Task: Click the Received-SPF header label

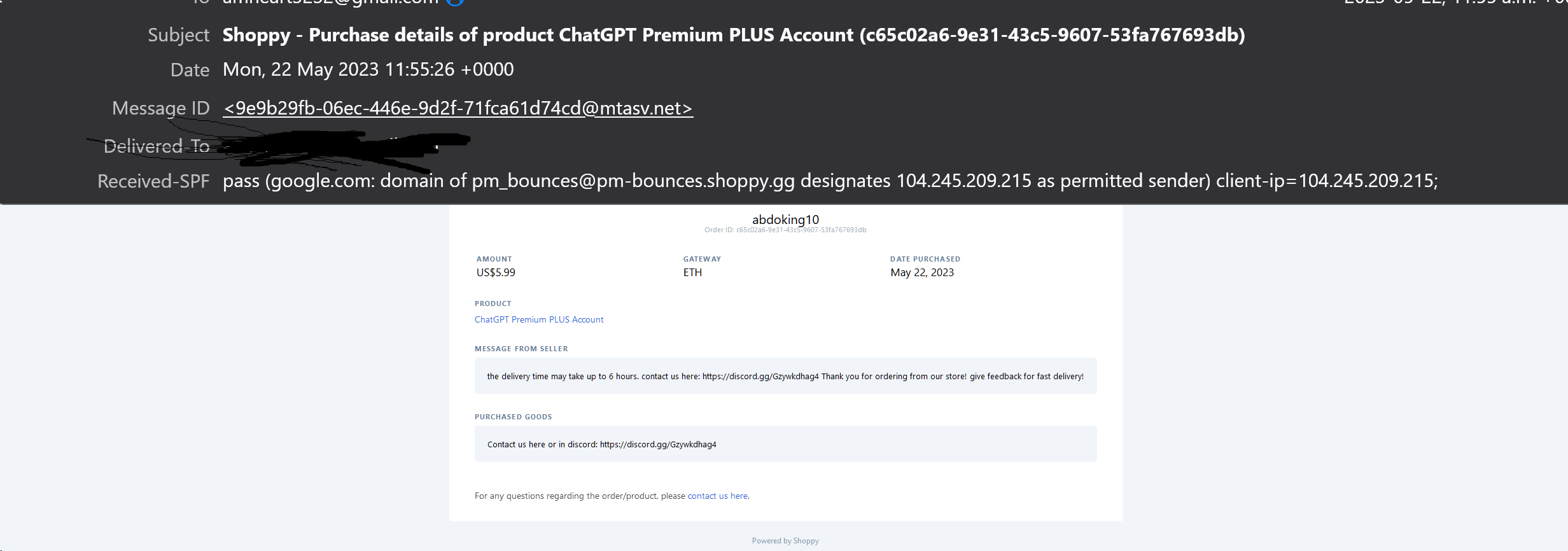Action: (153, 181)
